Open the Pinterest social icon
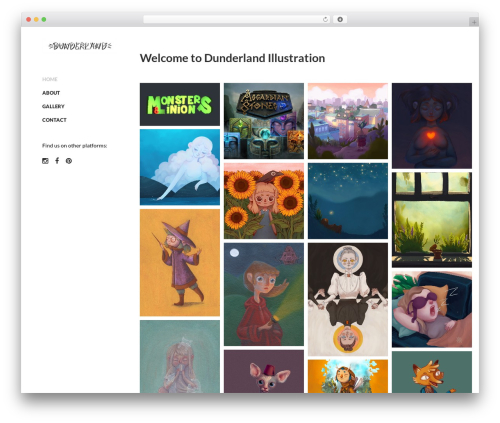This screenshot has height=423, width=500. point(69,161)
